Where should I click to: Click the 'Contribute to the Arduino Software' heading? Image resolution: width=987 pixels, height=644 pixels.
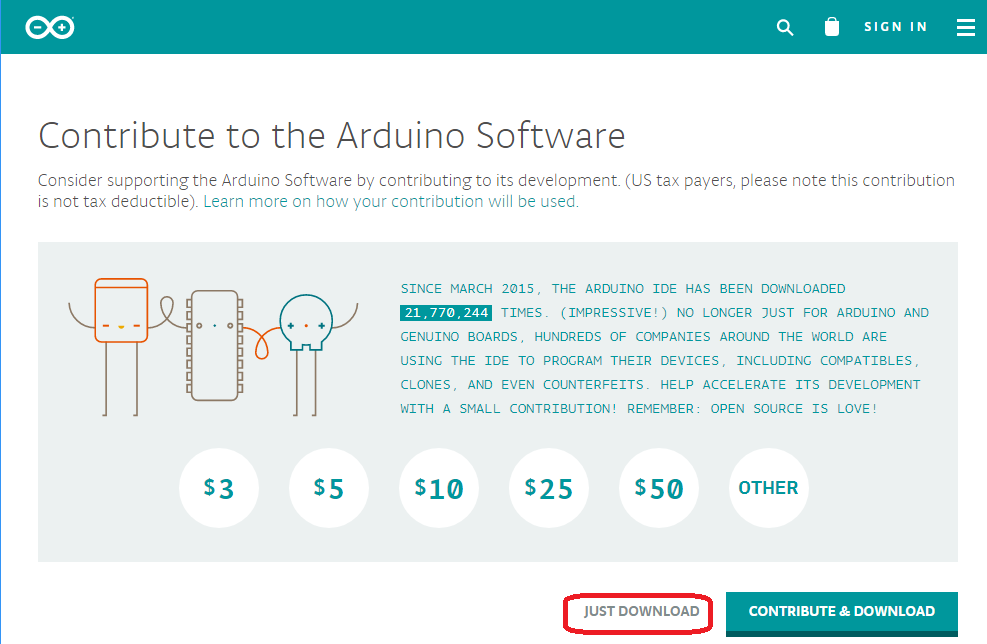pyautogui.click(x=331, y=136)
